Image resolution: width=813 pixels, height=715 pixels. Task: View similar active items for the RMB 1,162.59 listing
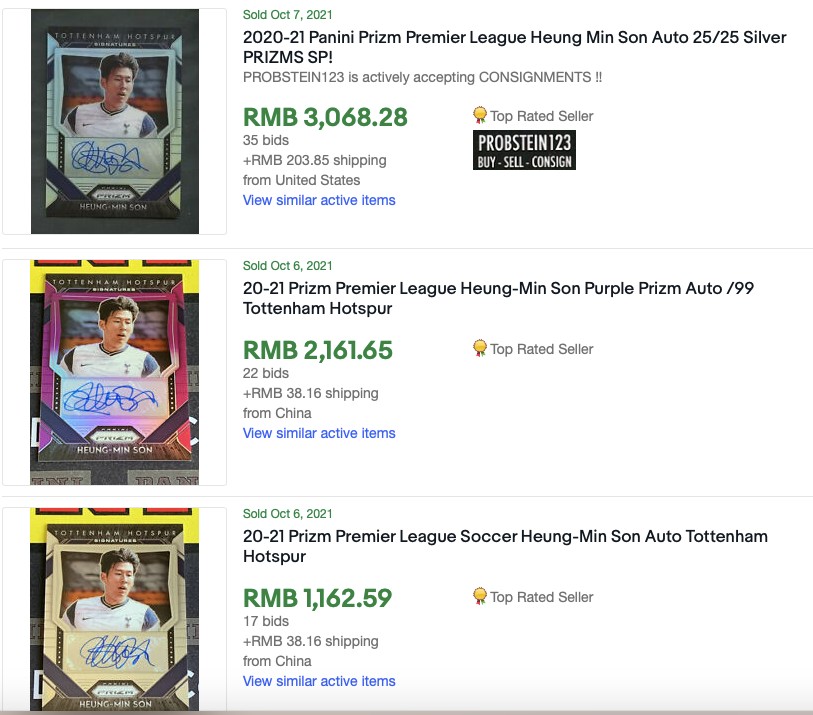tap(319, 681)
